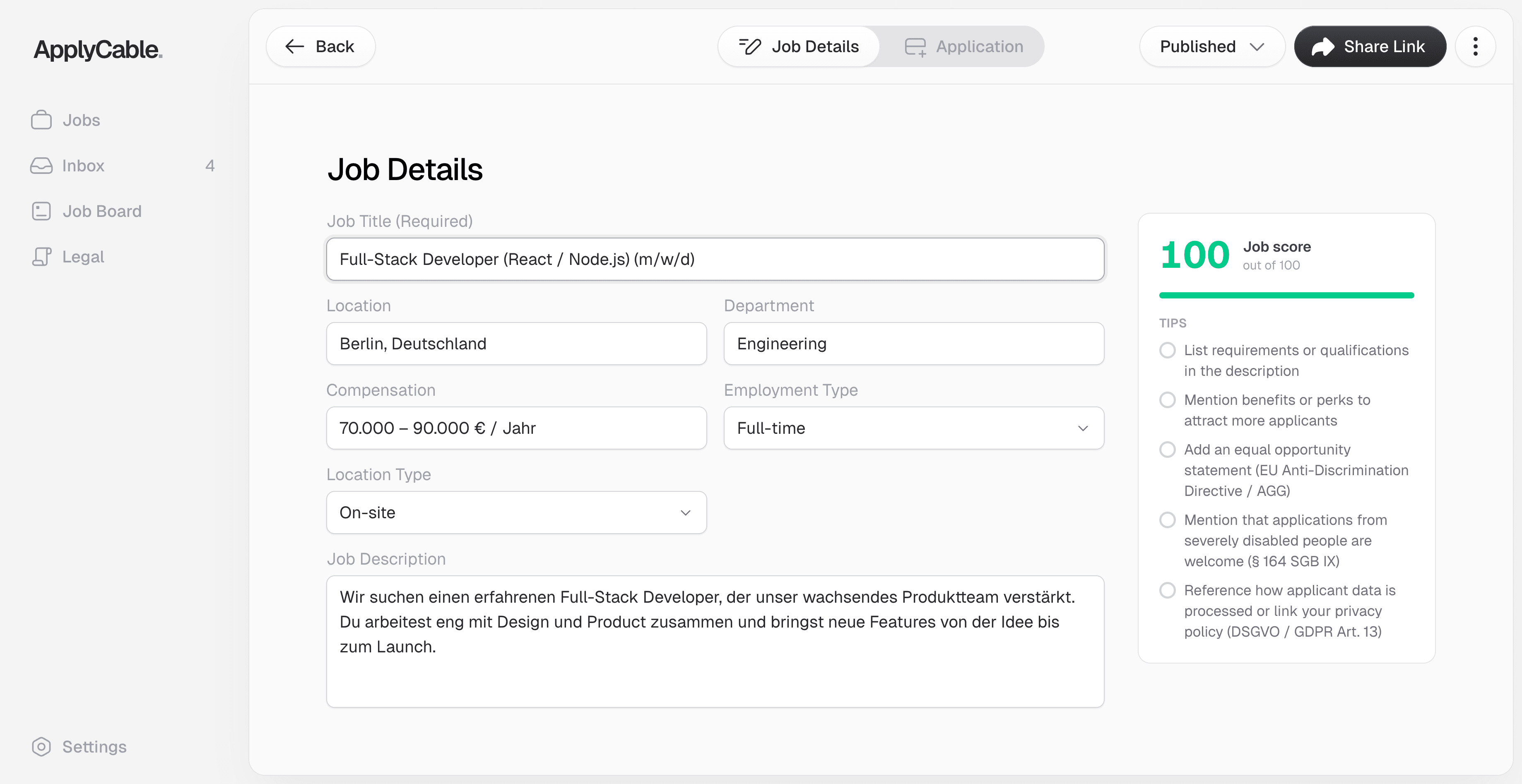
Task: Click the Published dropdown chevron
Action: pos(1257,47)
